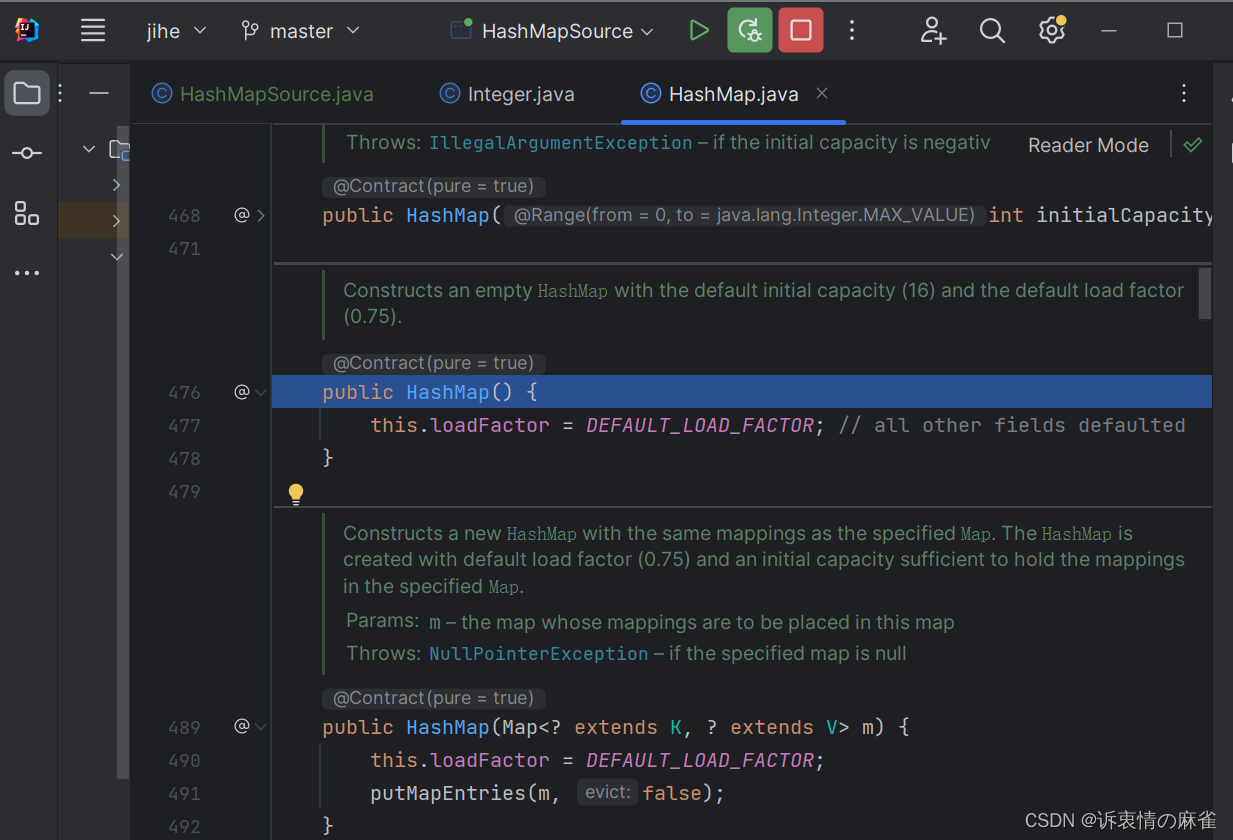Open project panel options dots
1233x840 pixels.
60,94
